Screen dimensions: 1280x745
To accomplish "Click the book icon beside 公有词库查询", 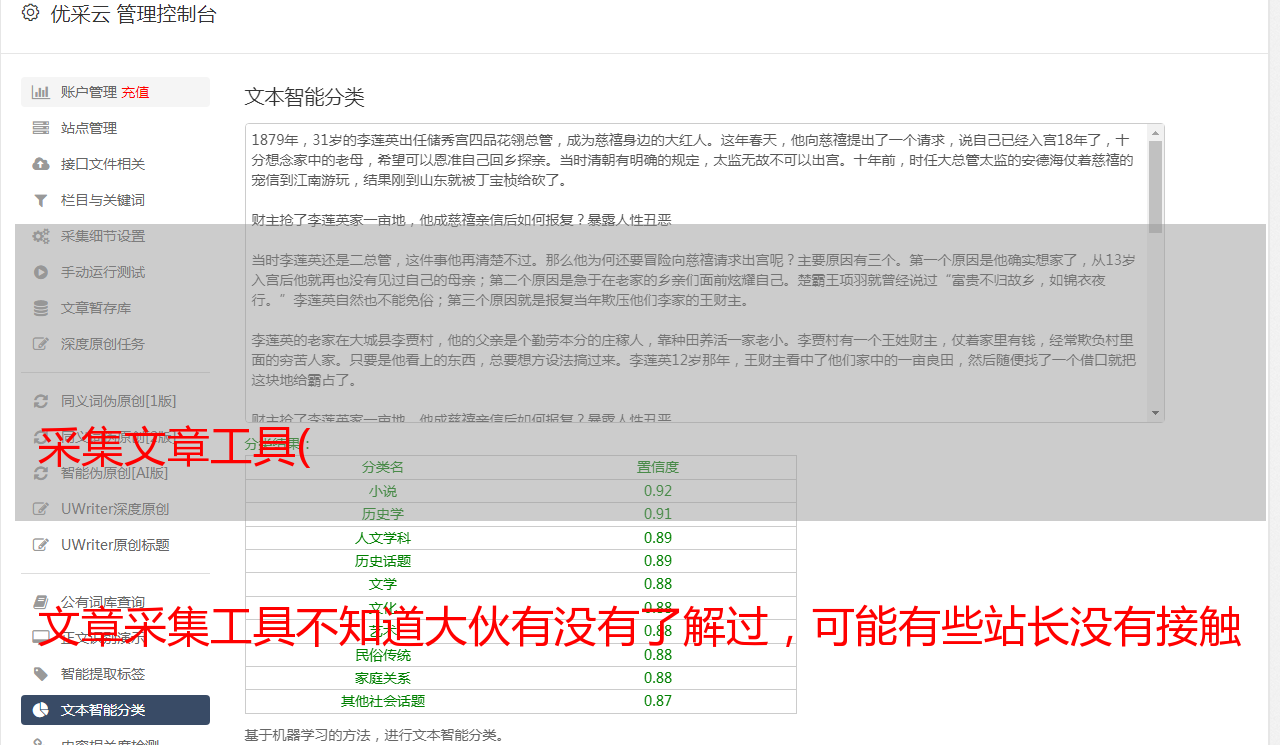I will 41,602.
